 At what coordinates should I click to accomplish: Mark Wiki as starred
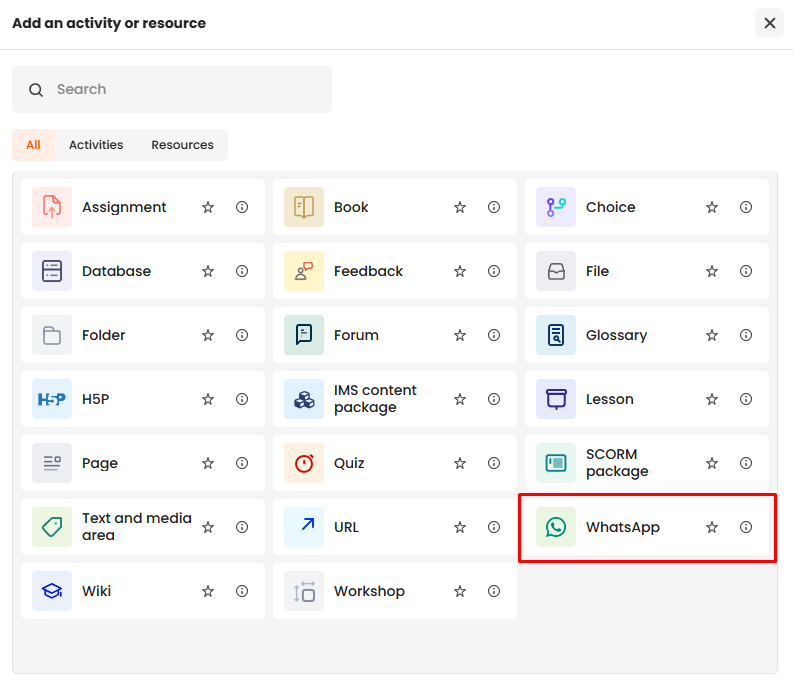click(x=208, y=591)
